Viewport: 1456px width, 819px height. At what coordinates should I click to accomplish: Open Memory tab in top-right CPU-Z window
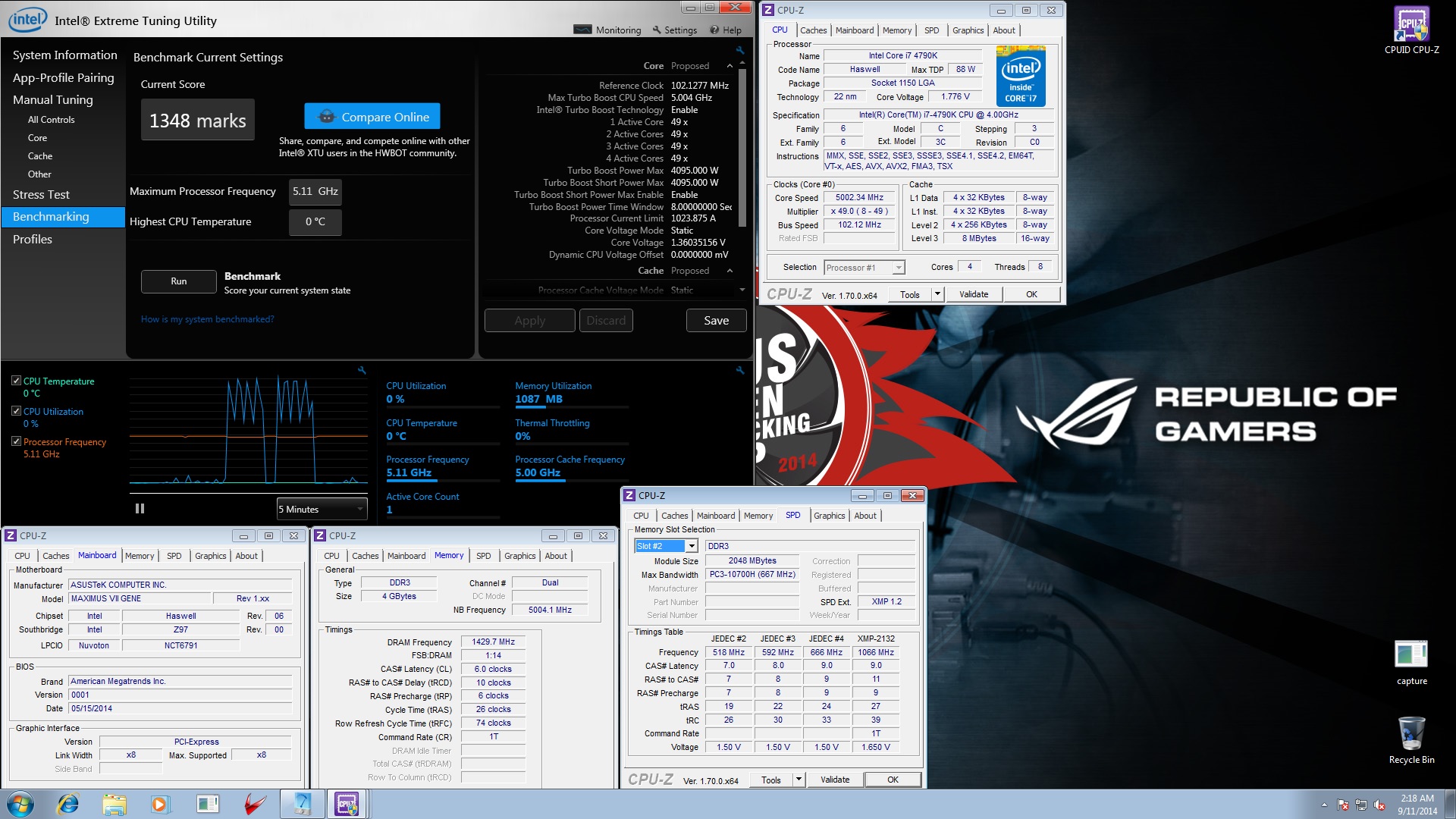(x=897, y=30)
